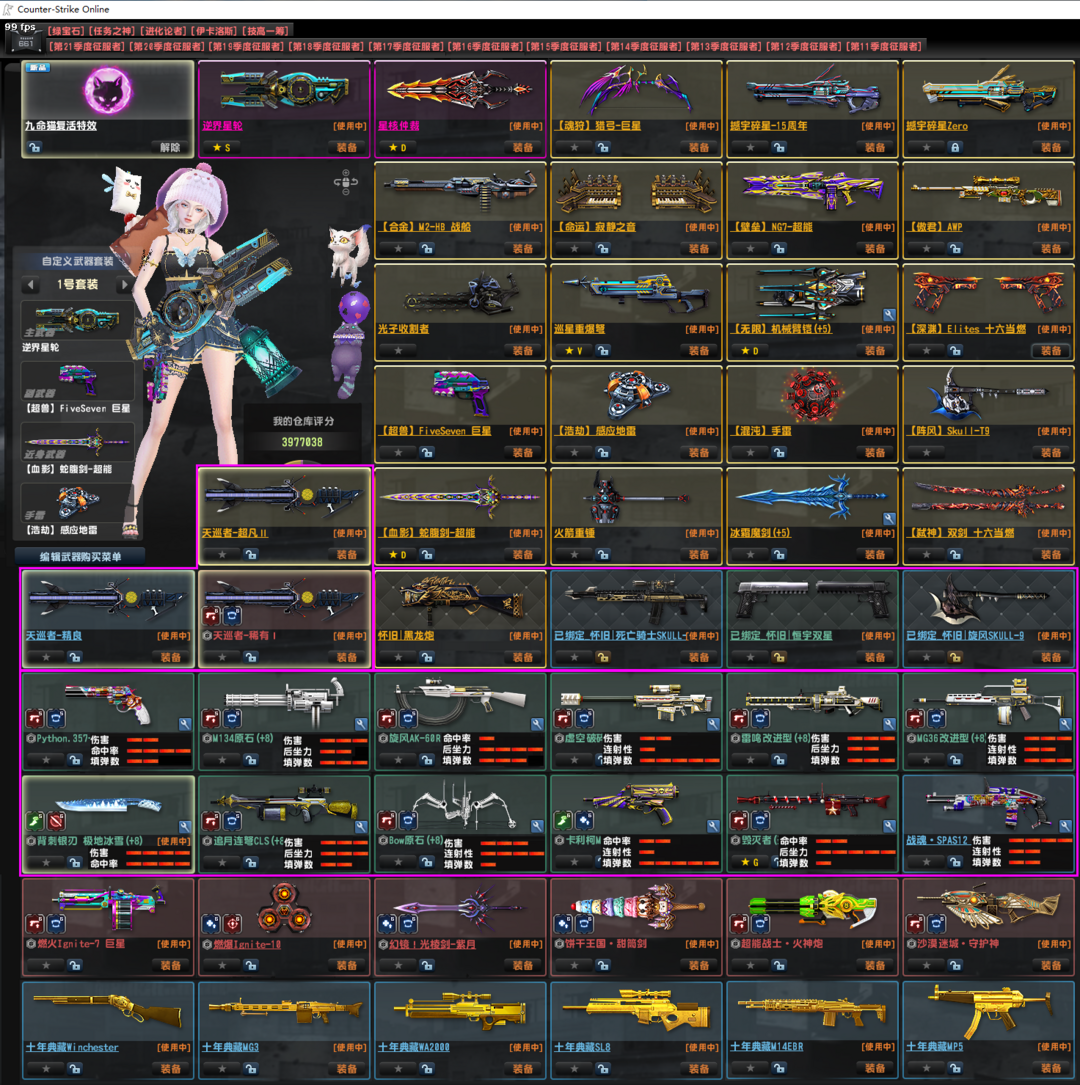This screenshot has height=1085, width=1080.
Task: Open the [任务之神] title tag
Action: click(111, 30)
